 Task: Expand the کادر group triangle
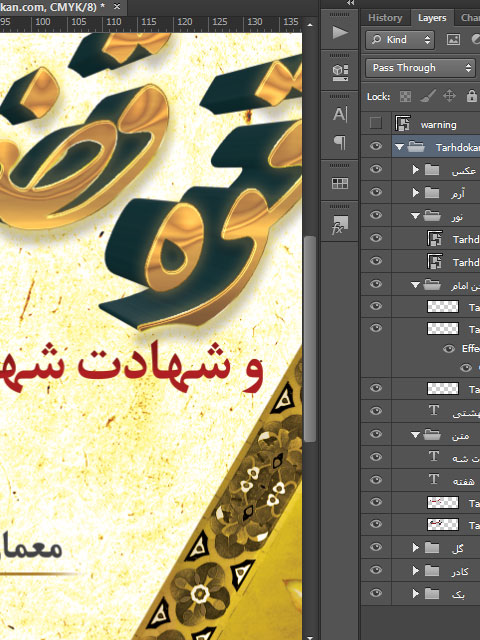coord(416,571)
